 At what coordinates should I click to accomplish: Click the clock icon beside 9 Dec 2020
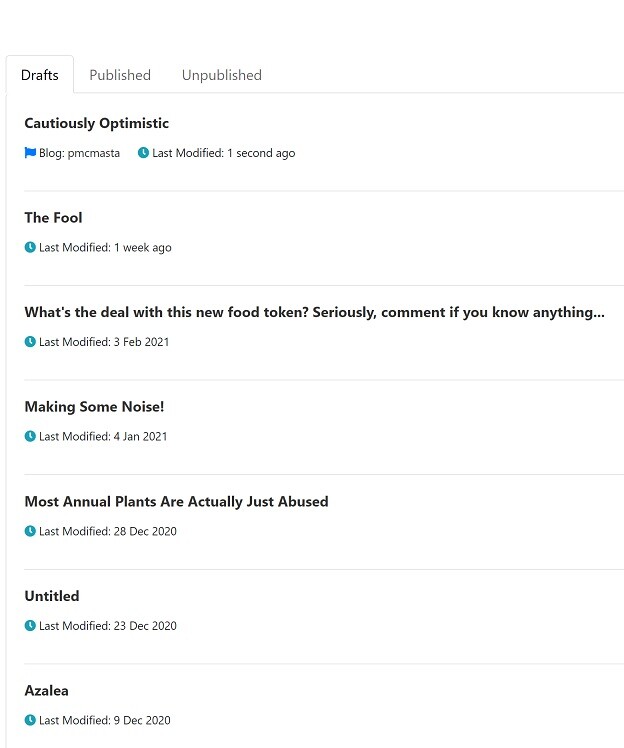click(30, 720)
